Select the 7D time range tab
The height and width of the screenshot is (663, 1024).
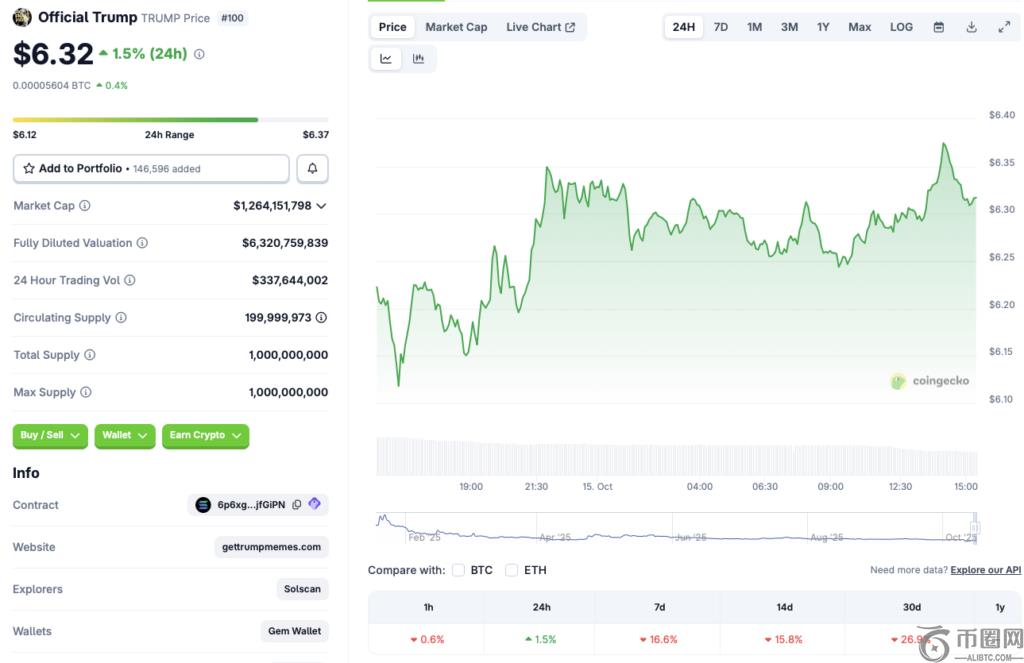720,27
